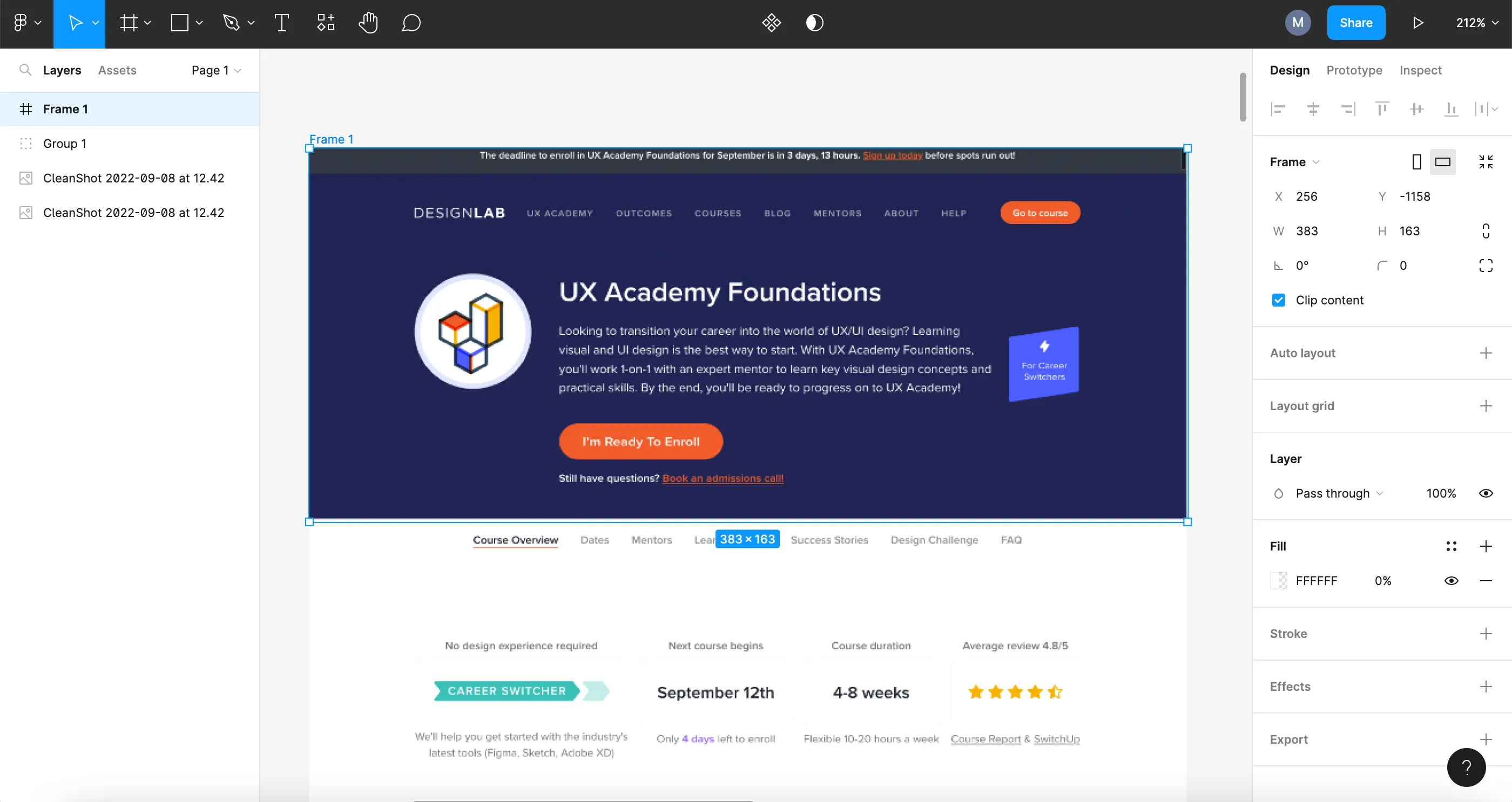Select the Hand/Pan tool
This screenshot has width=1512, height=802.
(368, 23)
